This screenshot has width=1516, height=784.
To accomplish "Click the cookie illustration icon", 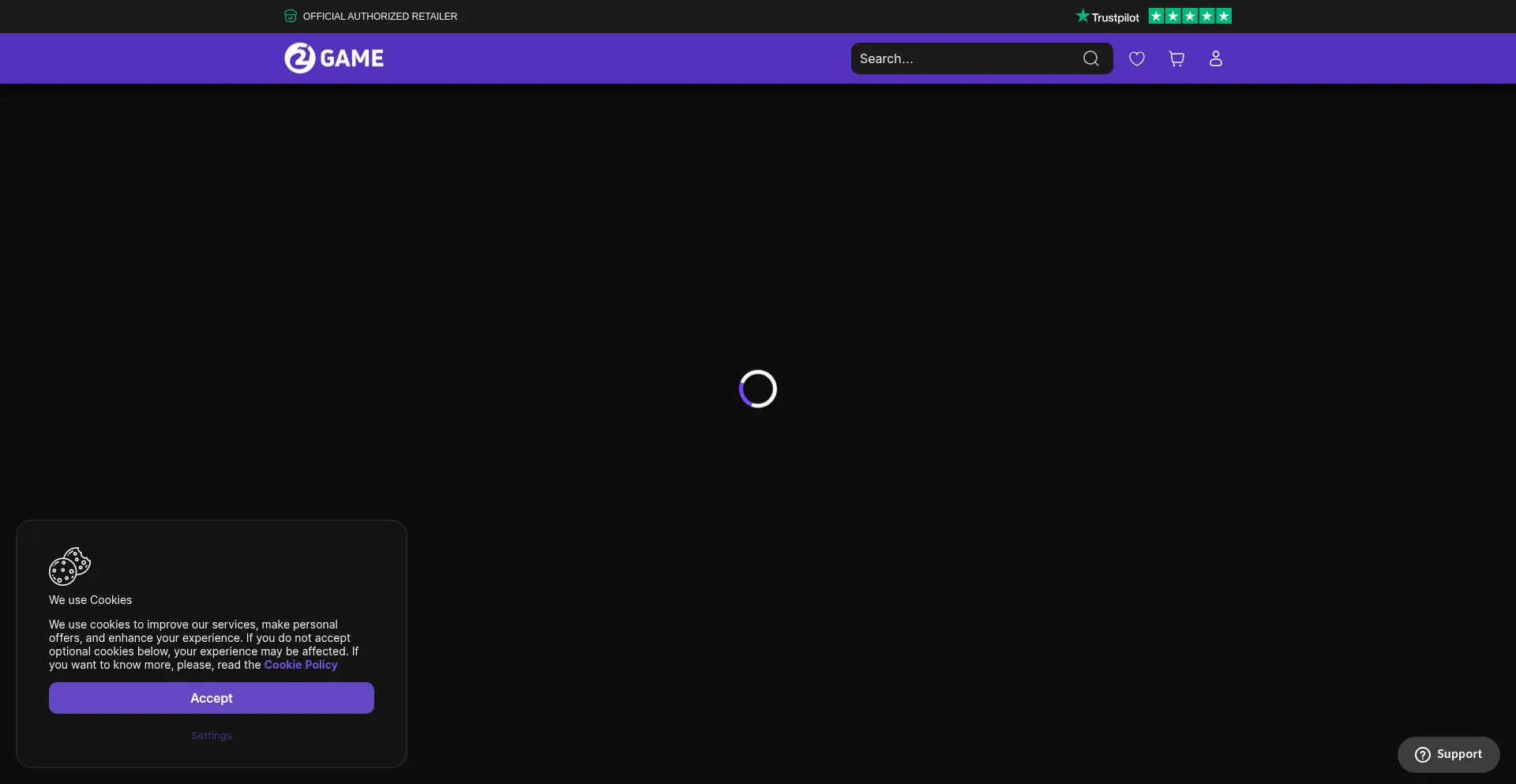I will [69, 566].
